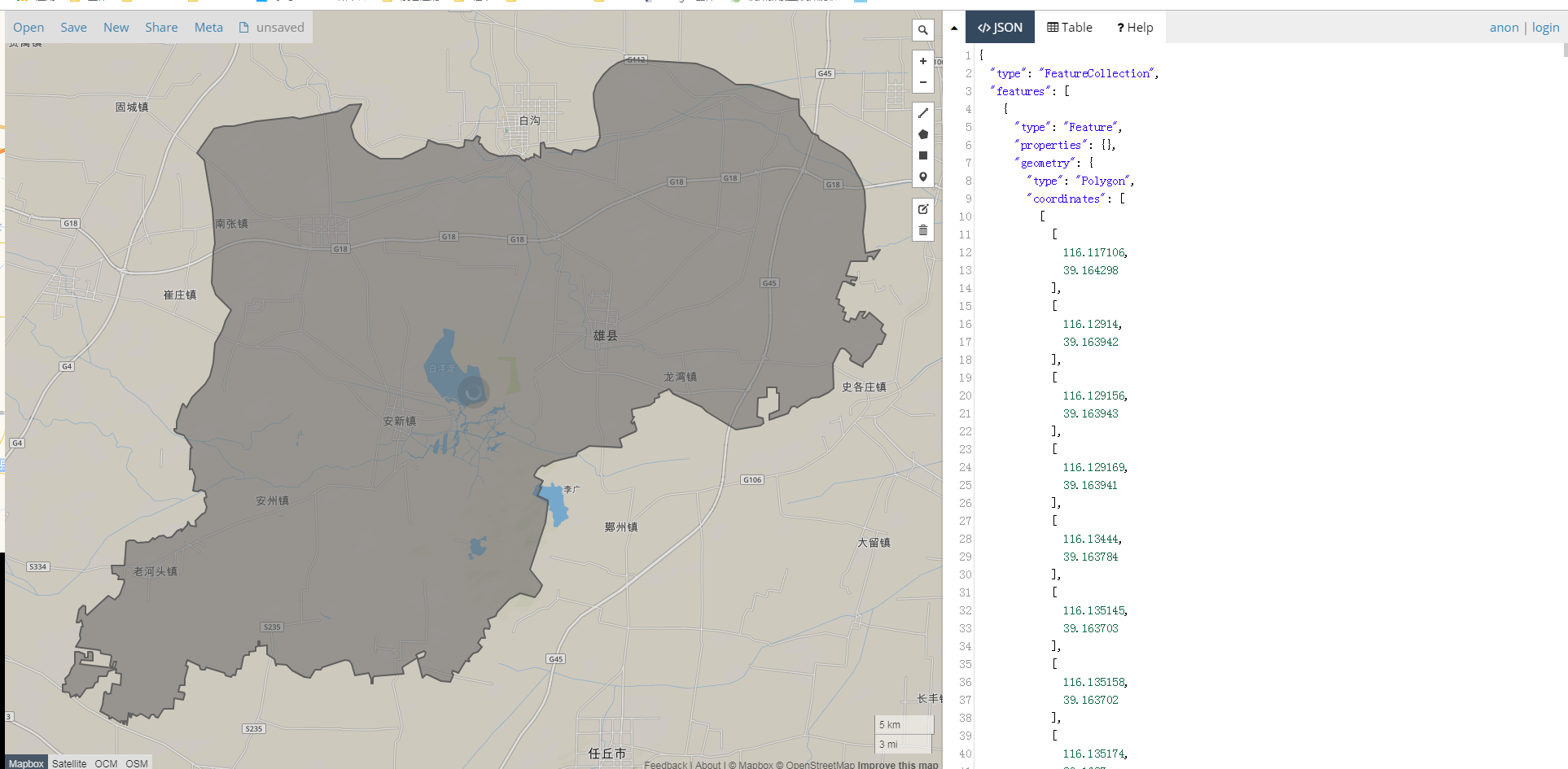
Task: Activate the edit features tool
Action: [923, 209]
